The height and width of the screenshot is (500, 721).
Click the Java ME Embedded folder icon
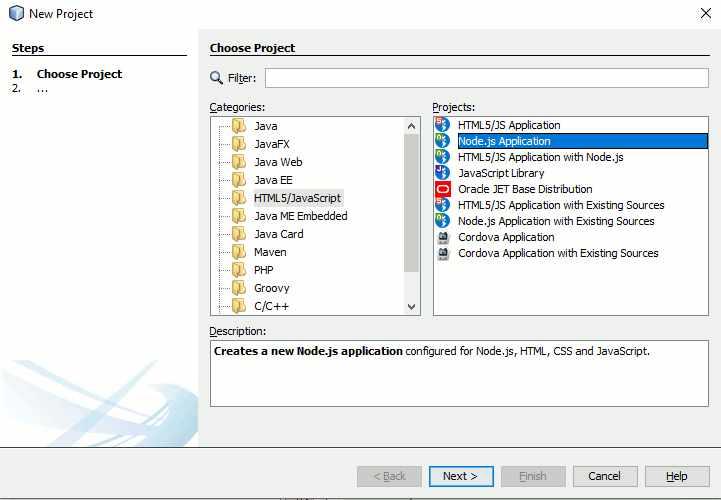(x=239, y=216)
